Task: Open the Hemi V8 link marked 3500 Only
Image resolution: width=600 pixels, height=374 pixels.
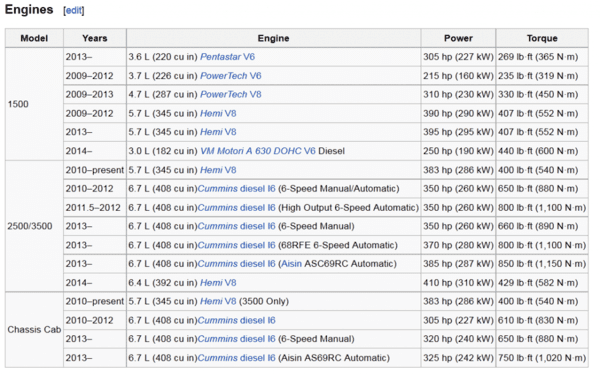Action: click(x=218, y=302)
